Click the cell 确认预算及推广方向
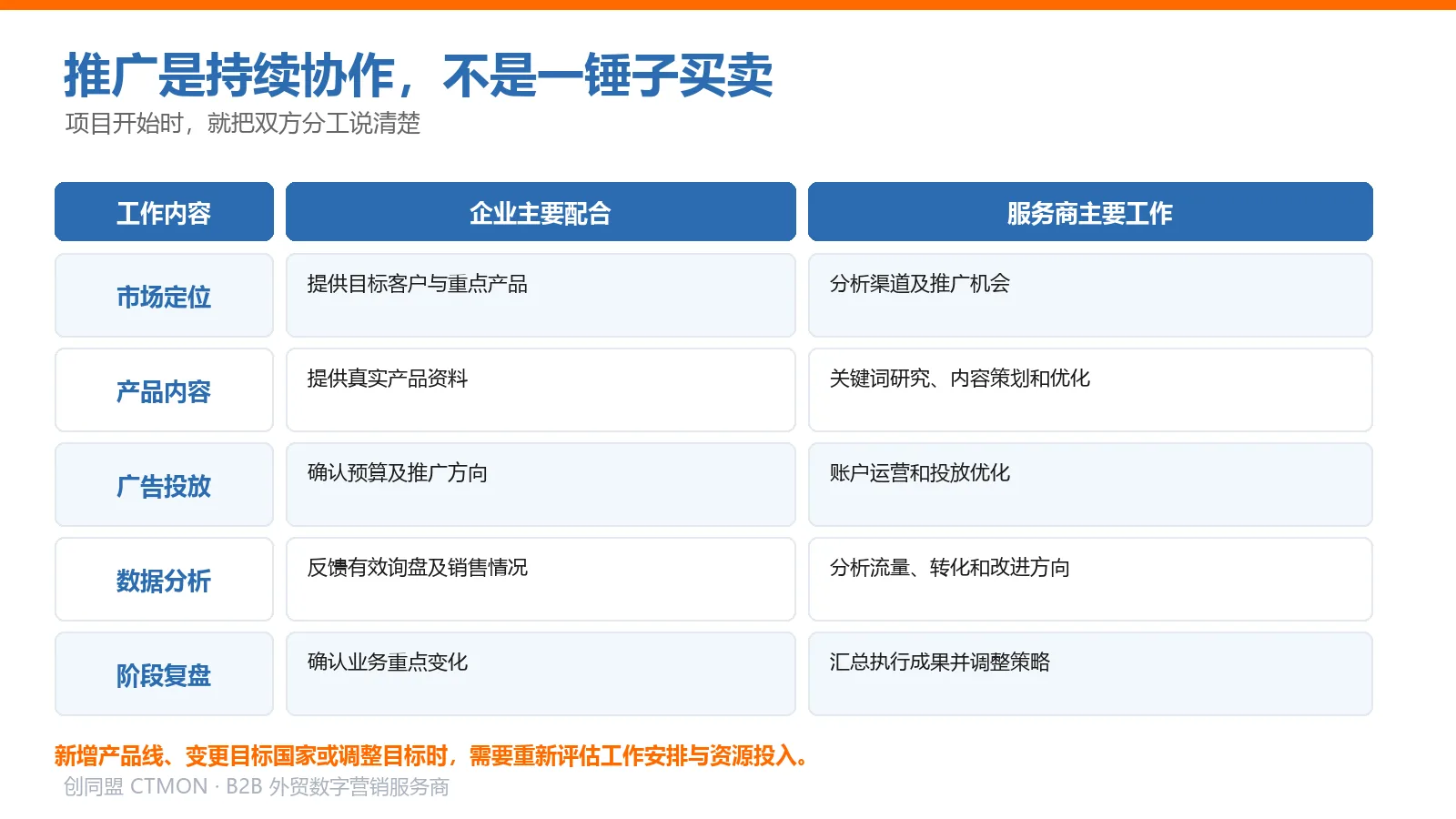 click(541, 485)
